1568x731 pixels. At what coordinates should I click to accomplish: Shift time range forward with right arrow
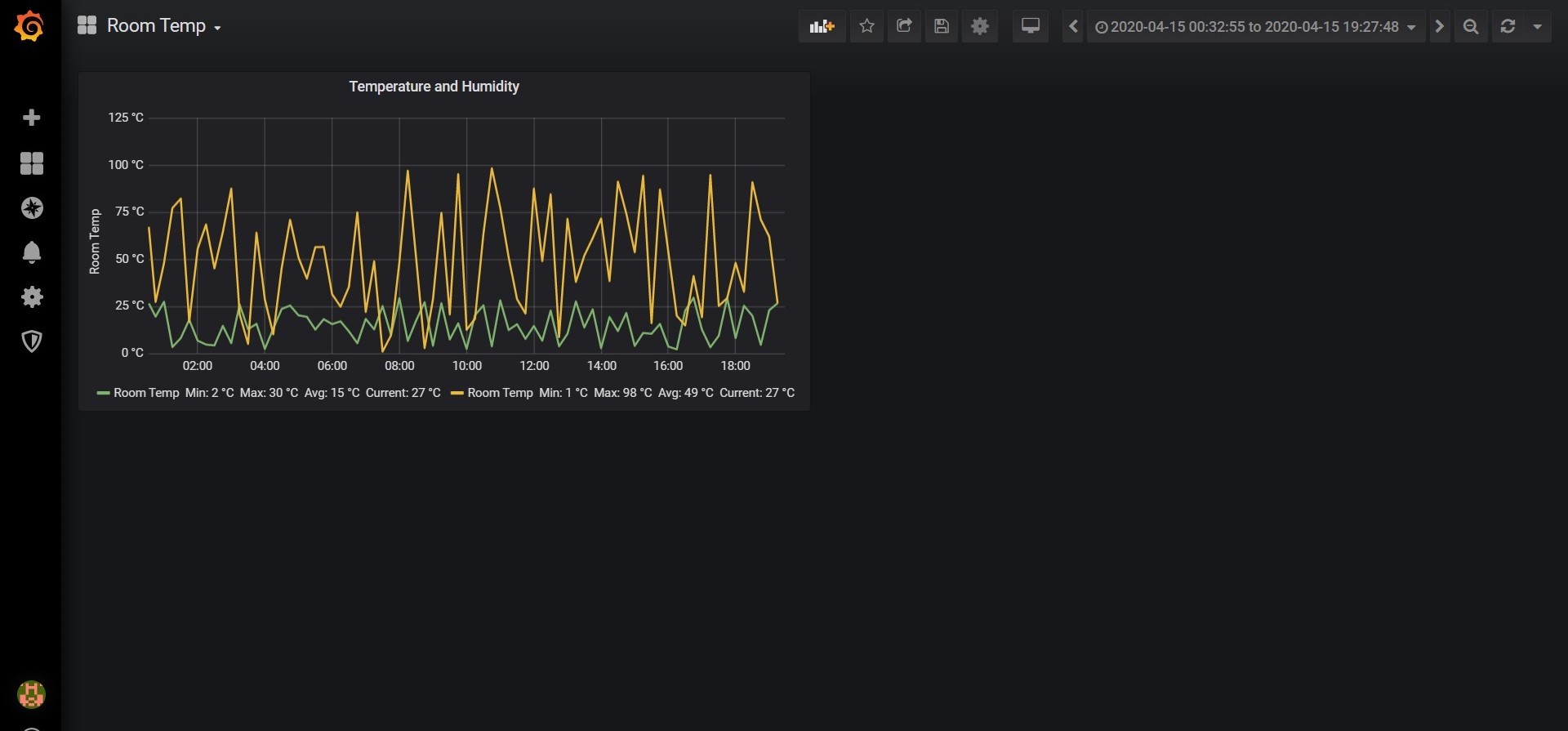pos(1439,26)
